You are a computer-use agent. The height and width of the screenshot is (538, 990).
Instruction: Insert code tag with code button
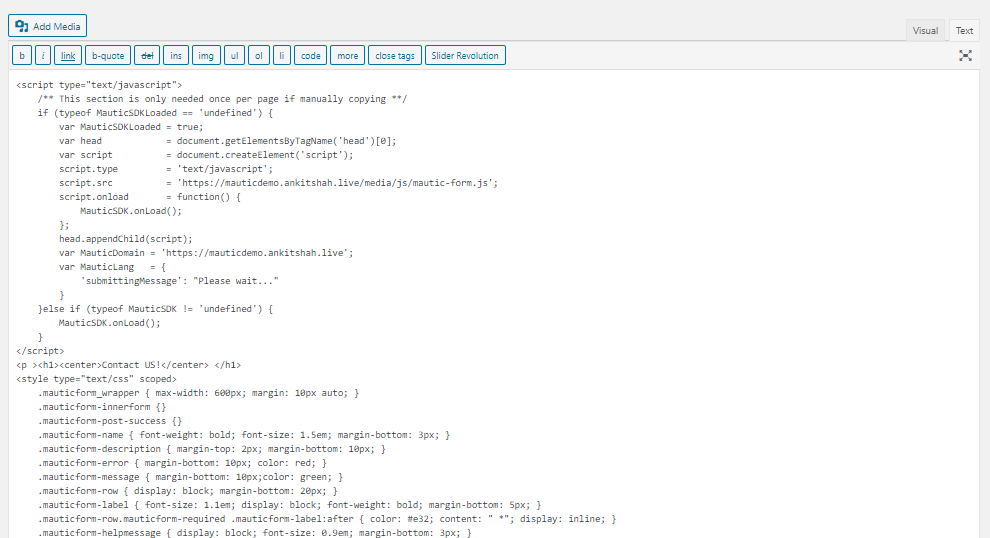coord(311,56)
